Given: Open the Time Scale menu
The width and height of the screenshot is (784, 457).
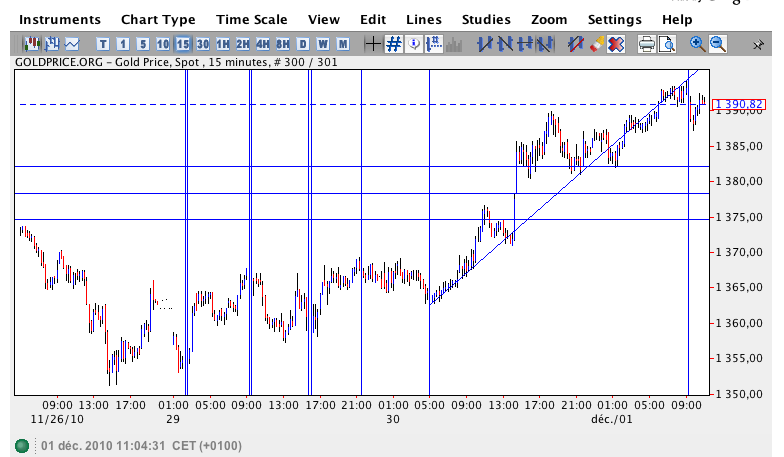Looking at the screenshot, I should 251,20.
